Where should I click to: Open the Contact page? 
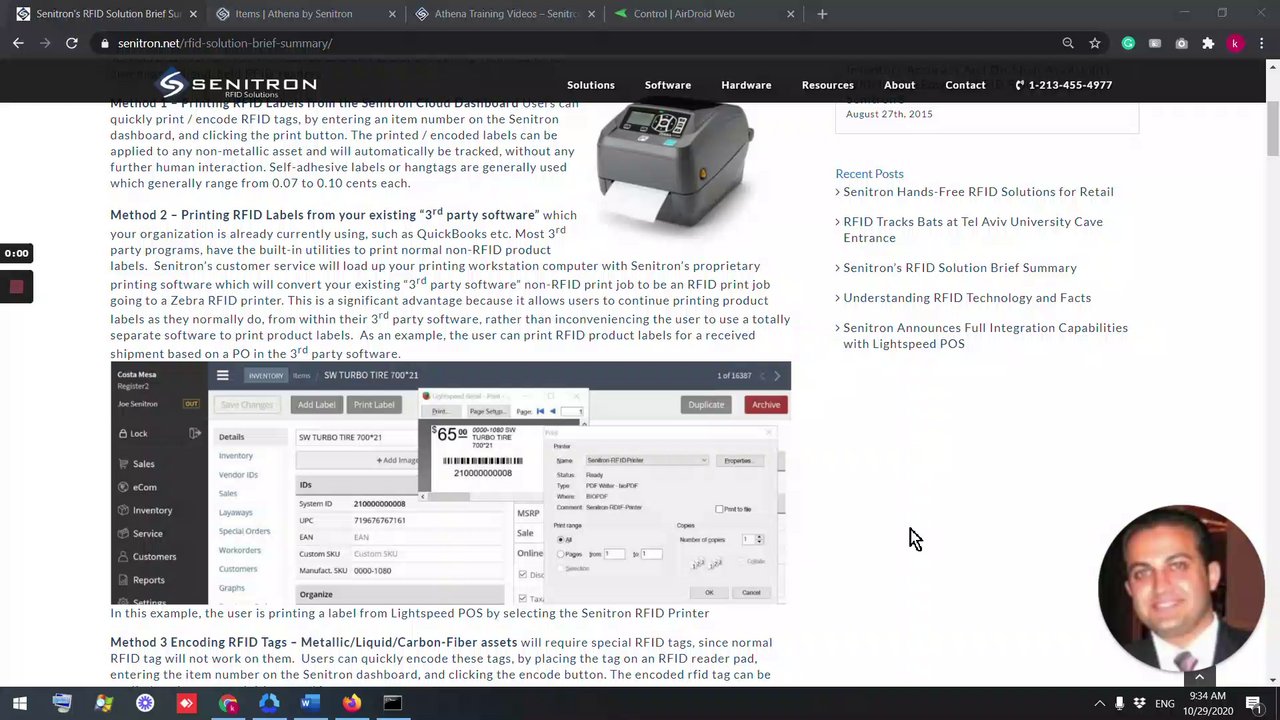point(965,85)
